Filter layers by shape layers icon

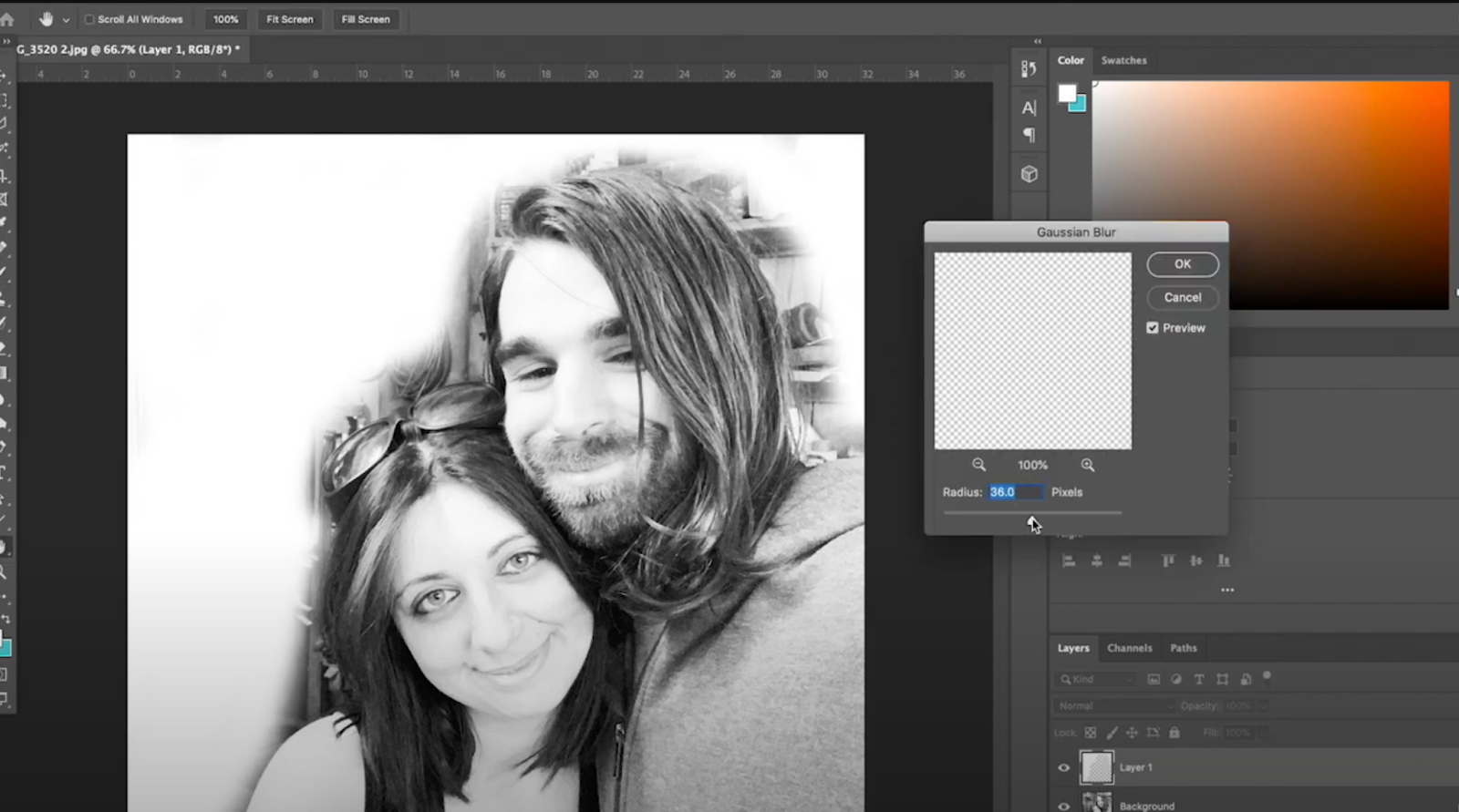(x=1222, y=679)
